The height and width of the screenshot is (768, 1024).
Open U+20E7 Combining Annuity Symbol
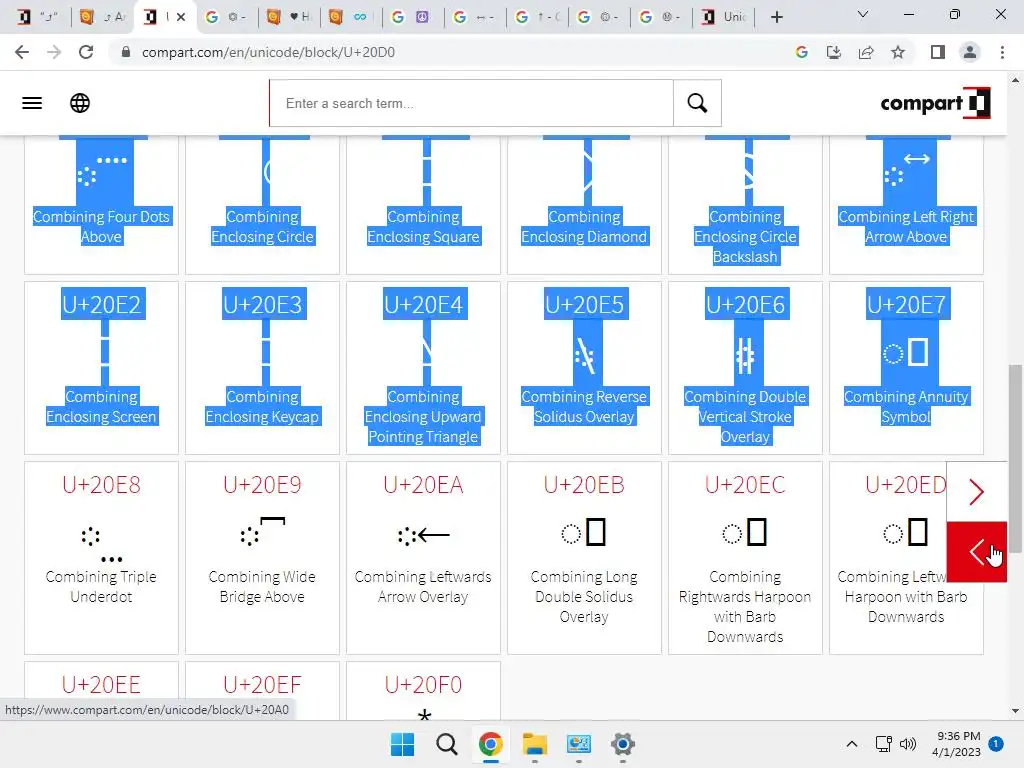coord(906,368)
